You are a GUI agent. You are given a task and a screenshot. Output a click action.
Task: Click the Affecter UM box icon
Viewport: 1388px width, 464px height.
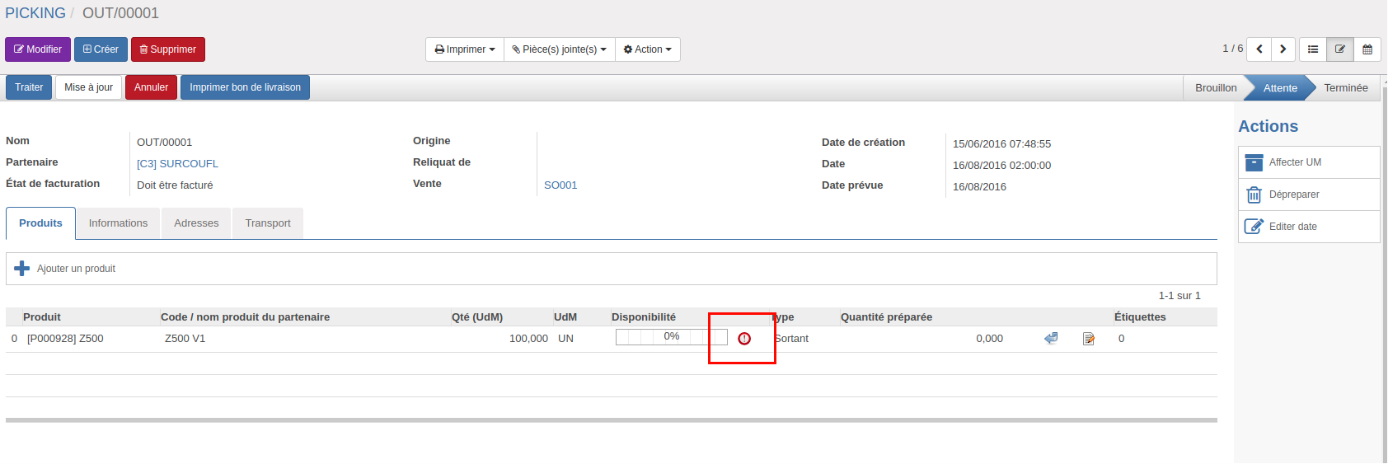[1254, 162]
